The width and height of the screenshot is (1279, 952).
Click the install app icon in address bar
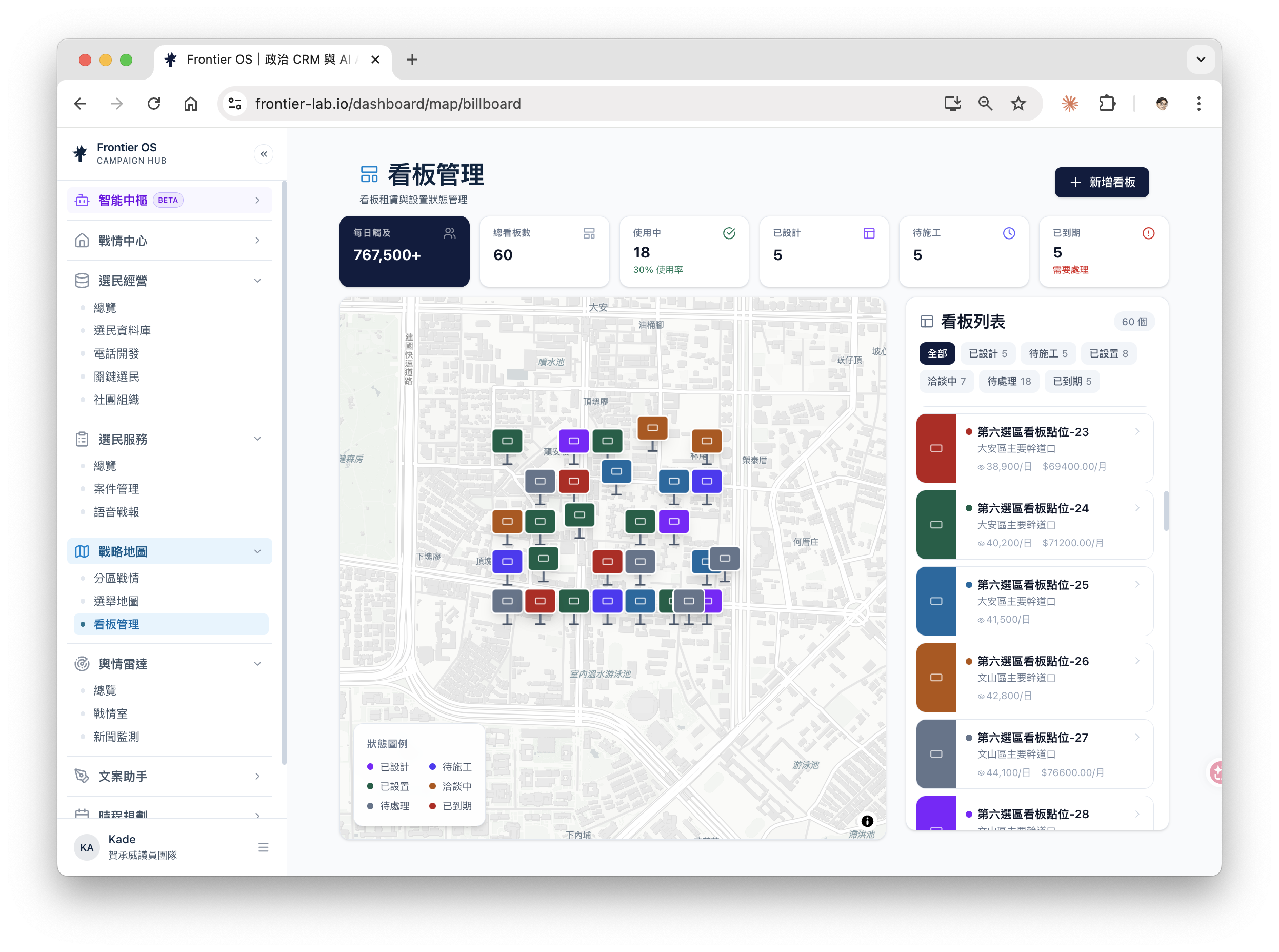coord(952,104)
